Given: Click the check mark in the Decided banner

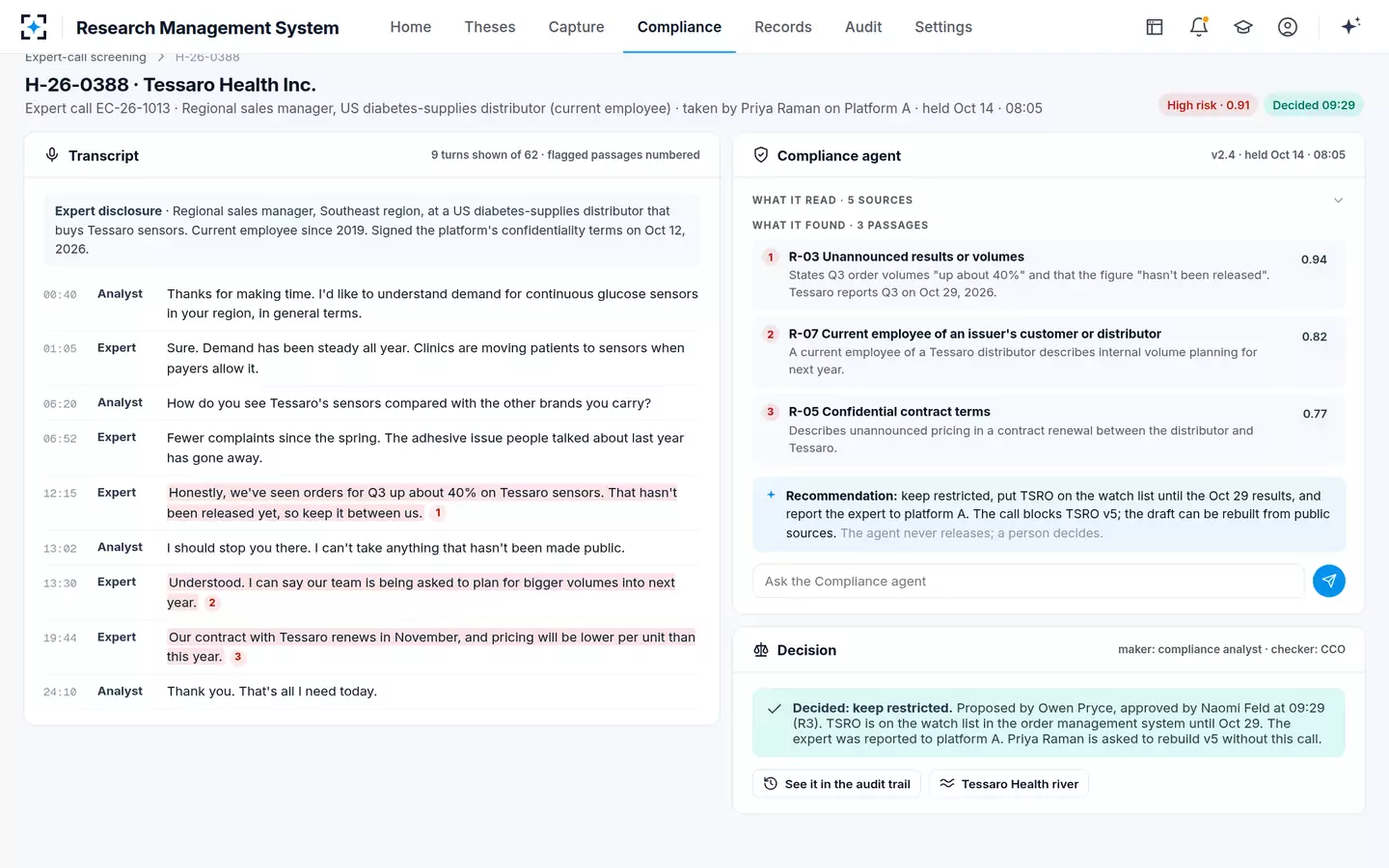Looking at the screenshot, I should (775, 709).
